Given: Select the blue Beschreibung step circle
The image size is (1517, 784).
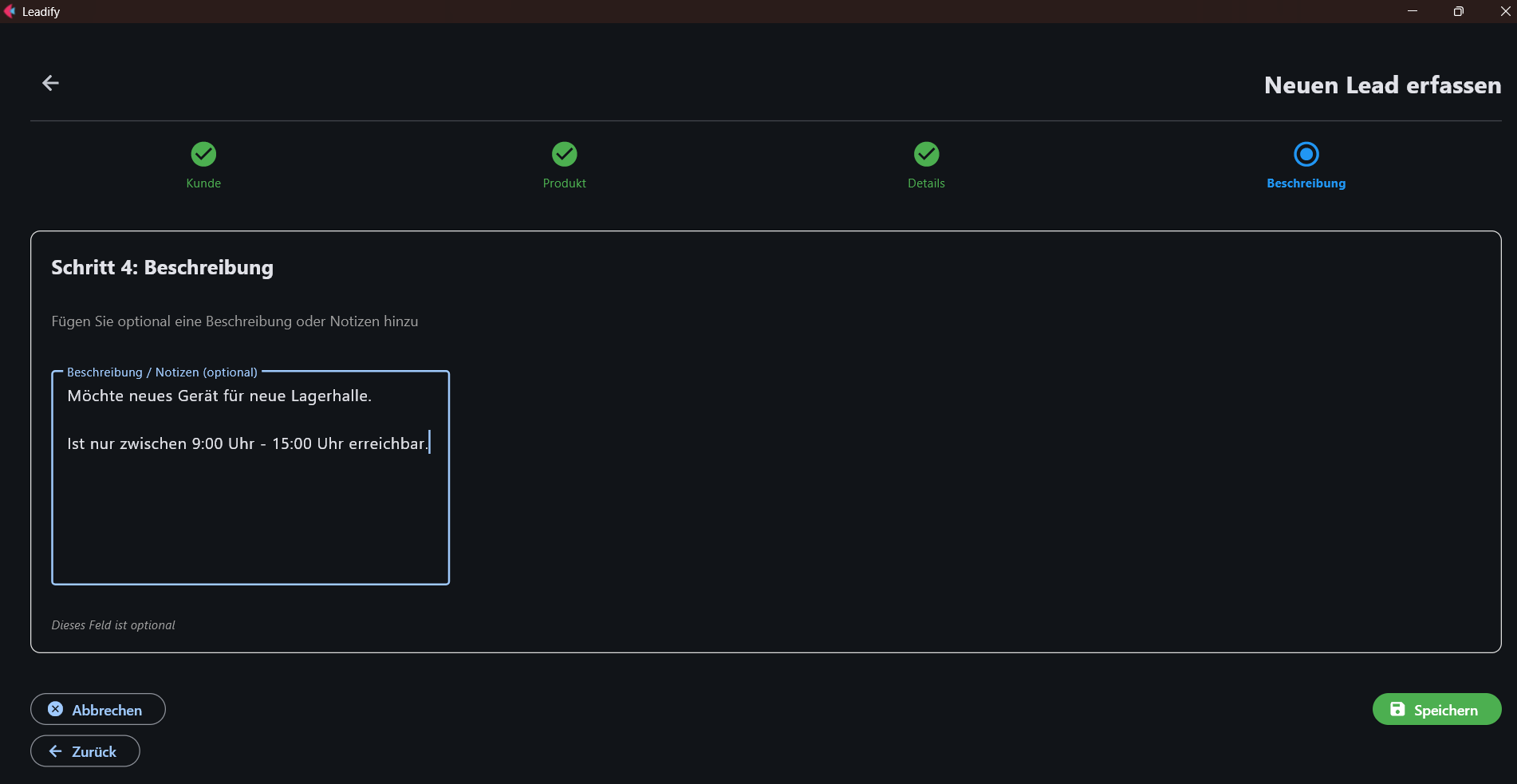Looking at the screenshot, I should click(1306, 154).
